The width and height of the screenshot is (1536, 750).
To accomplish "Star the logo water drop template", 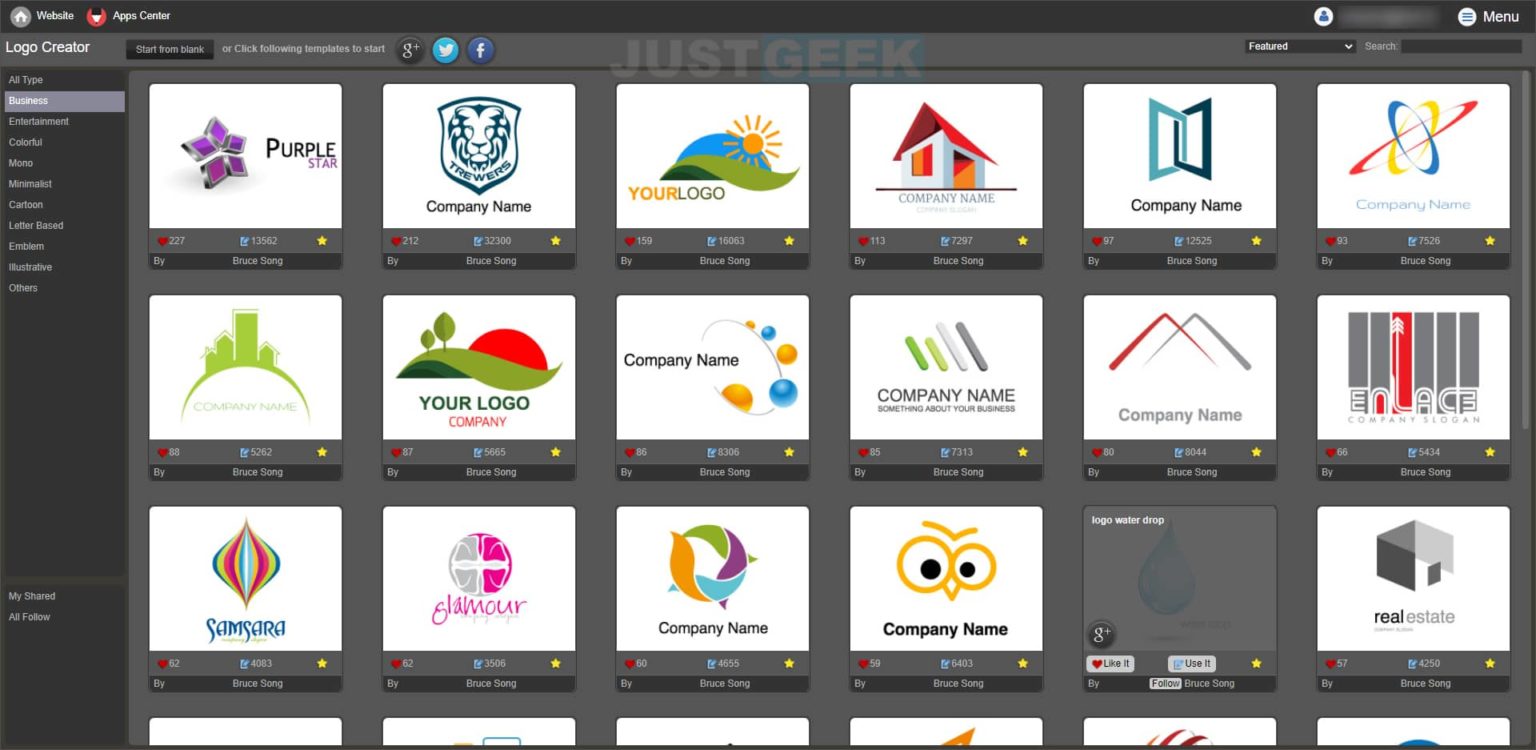I will point(1257,663).
